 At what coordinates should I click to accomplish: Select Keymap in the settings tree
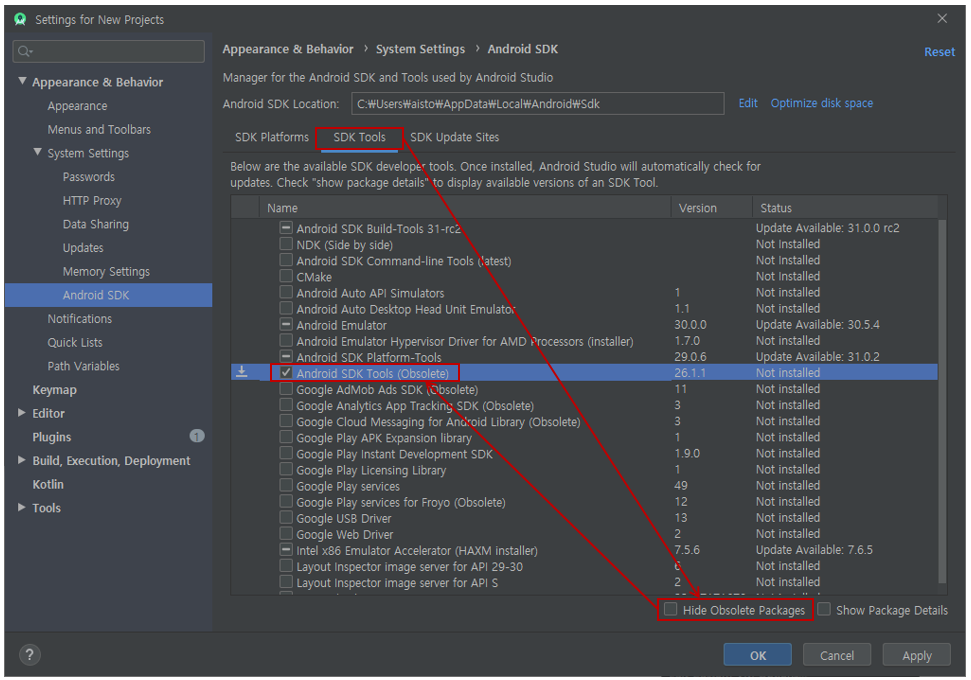click(54, 390)
